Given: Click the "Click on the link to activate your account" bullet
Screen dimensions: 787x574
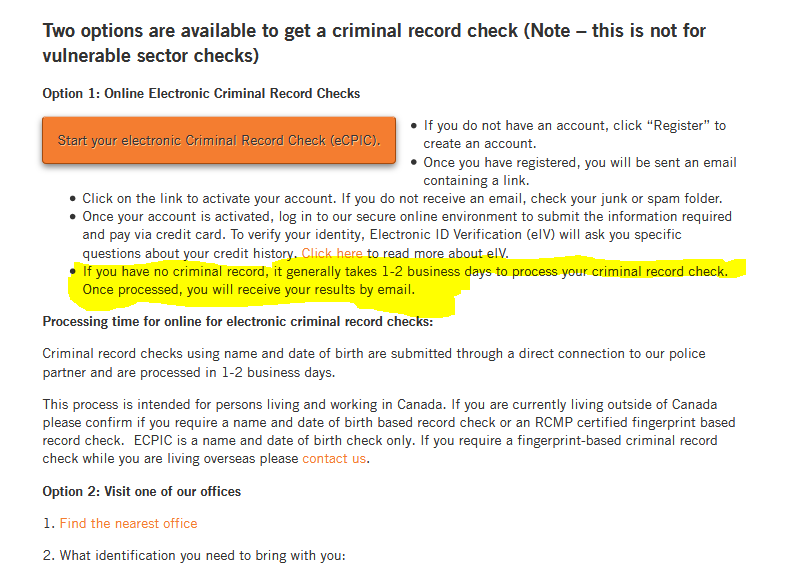Looking at the screenshot, I should pyautogui.click(x=402, y=199).
